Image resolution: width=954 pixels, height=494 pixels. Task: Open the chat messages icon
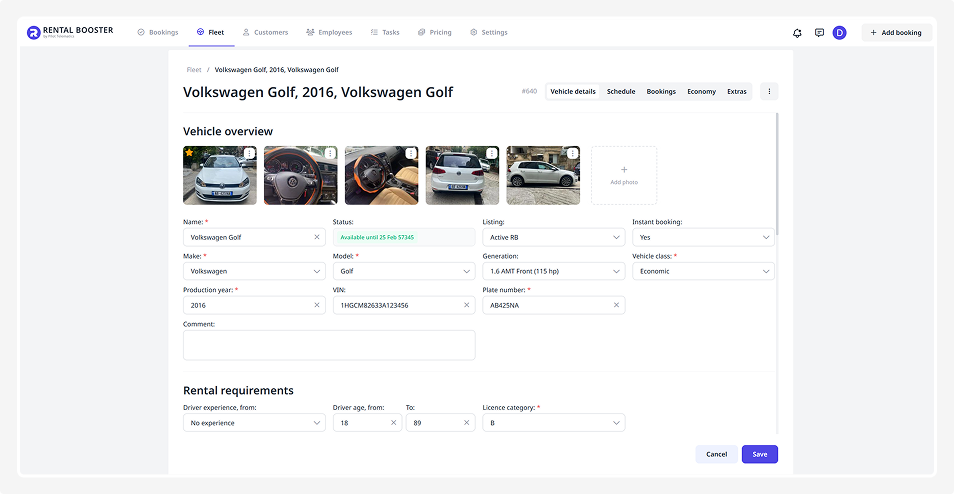tap(819, 33)
